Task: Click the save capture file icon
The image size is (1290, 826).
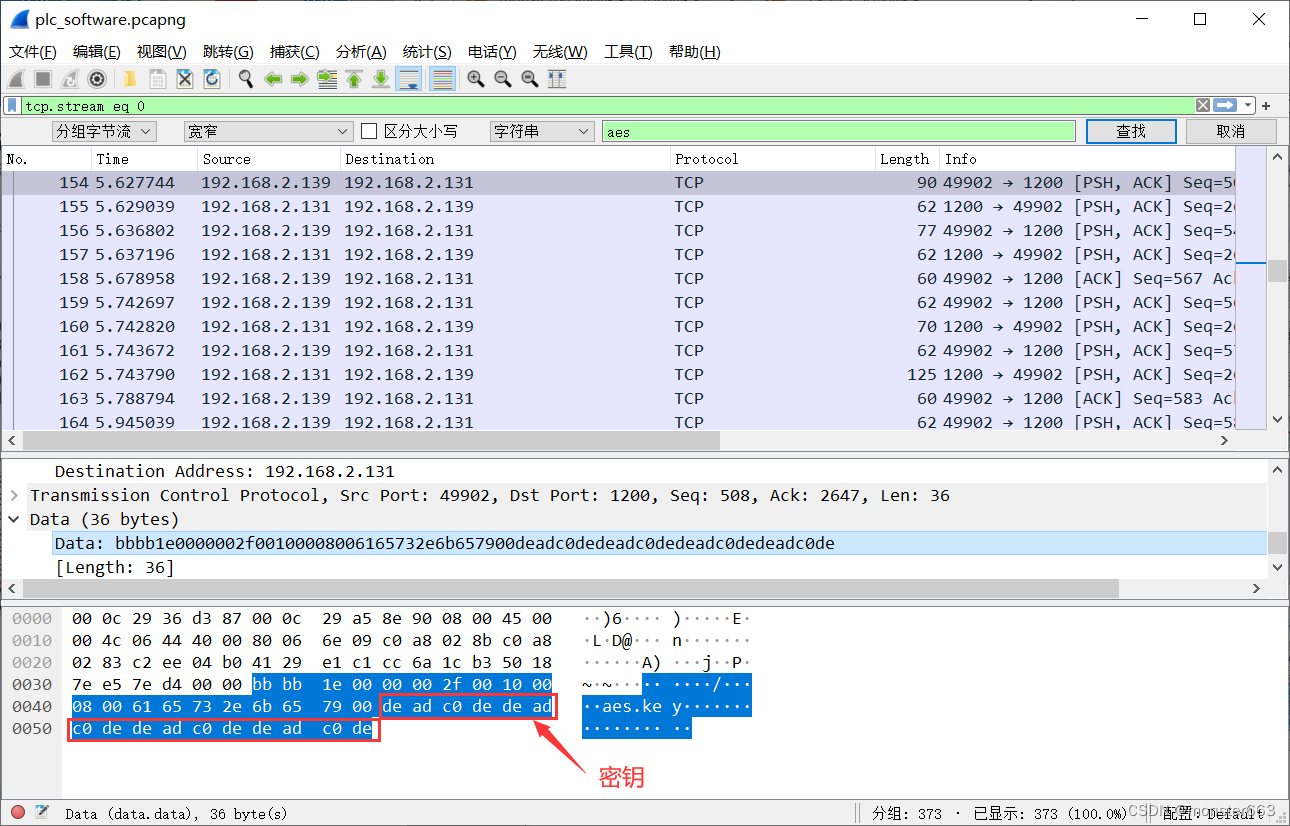Action: pyautogui.click(x=157, y=79)
